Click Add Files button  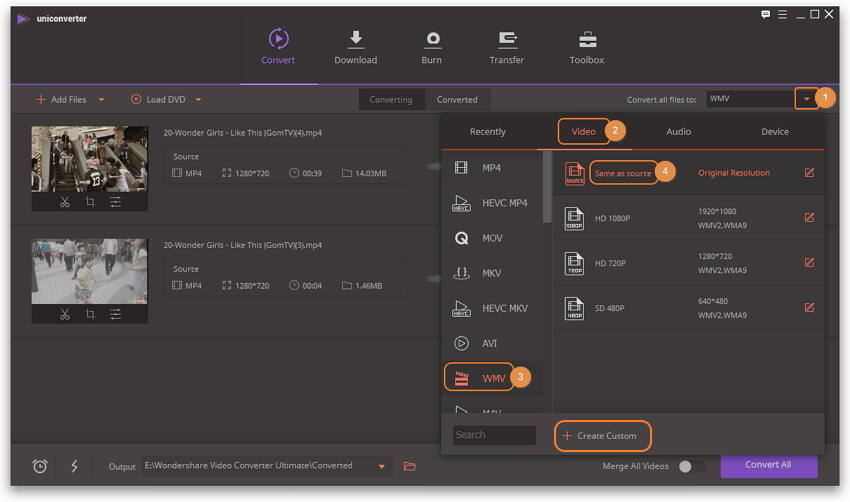pyautogui.click(x=61, y=100)
